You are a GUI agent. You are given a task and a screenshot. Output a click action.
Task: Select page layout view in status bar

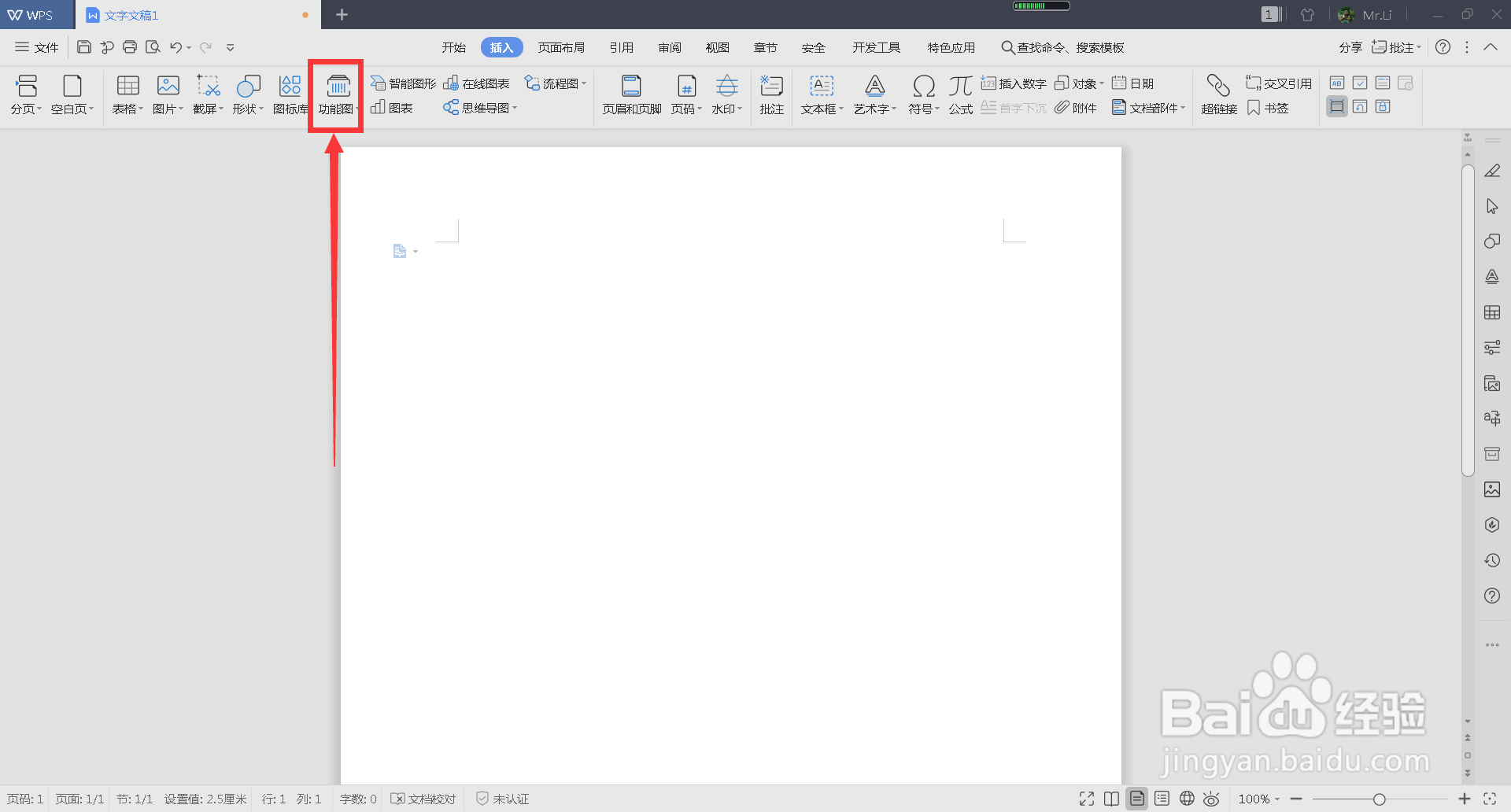(x=1137, y=799)
